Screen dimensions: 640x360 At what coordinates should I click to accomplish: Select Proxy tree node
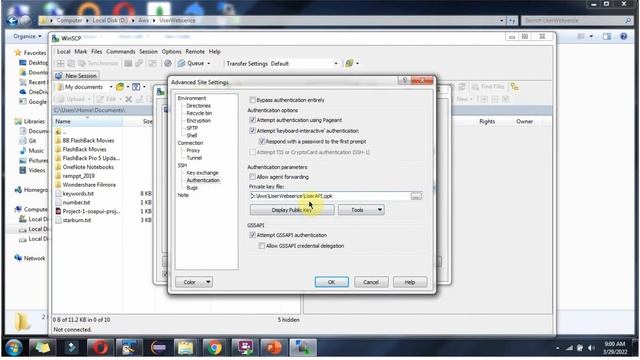[x=193, y=150]
